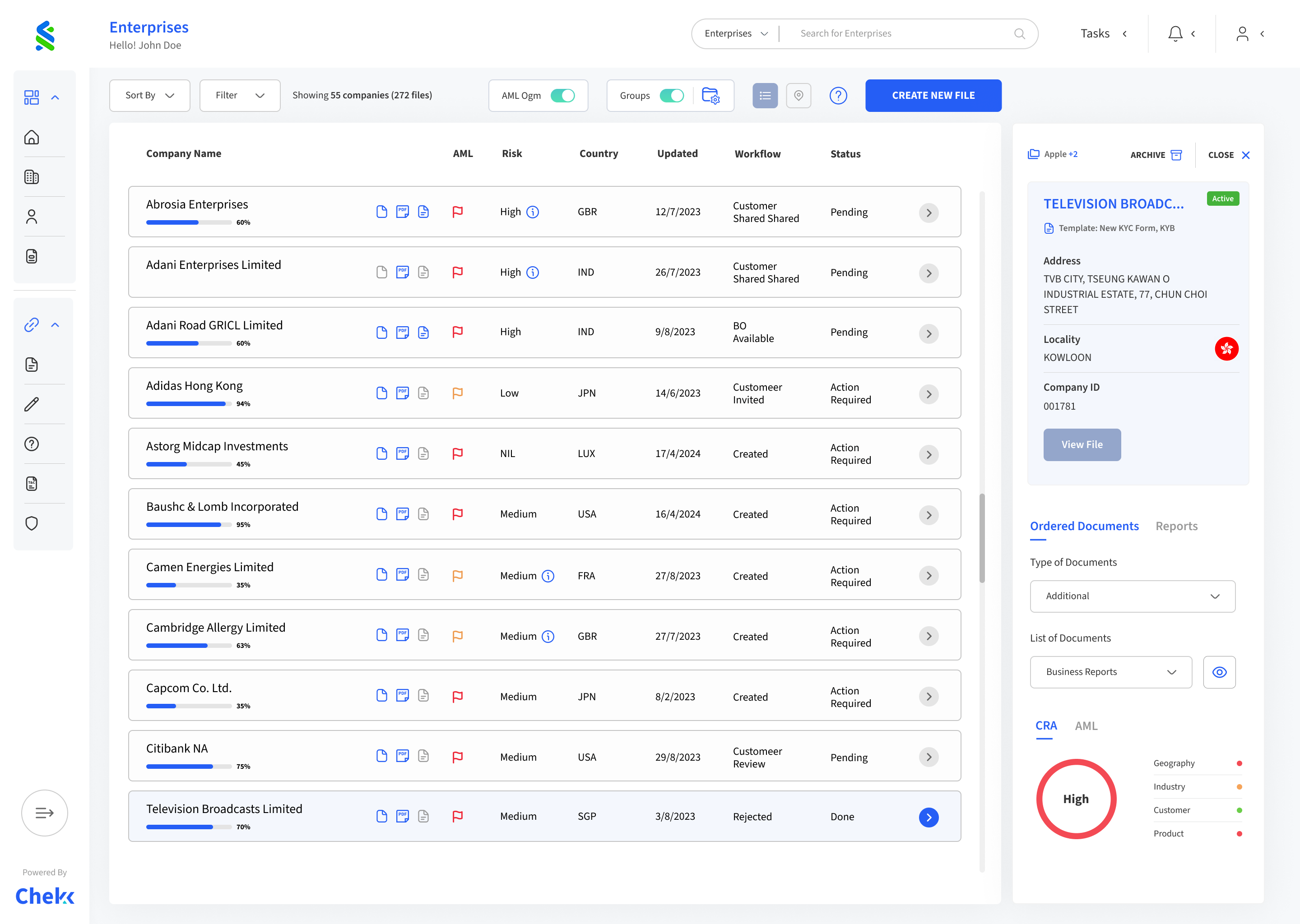Open the notifications bell icon
The image size is (1300, 924).
(1175, 33)
